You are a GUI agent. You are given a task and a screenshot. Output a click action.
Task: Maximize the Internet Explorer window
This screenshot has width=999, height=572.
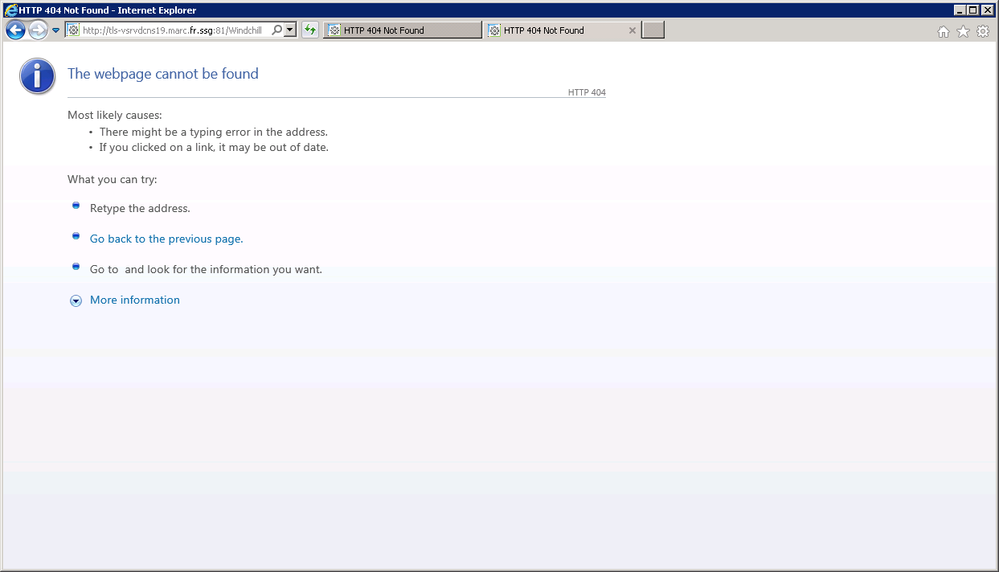pyautogui.click(x=973, y=10)
